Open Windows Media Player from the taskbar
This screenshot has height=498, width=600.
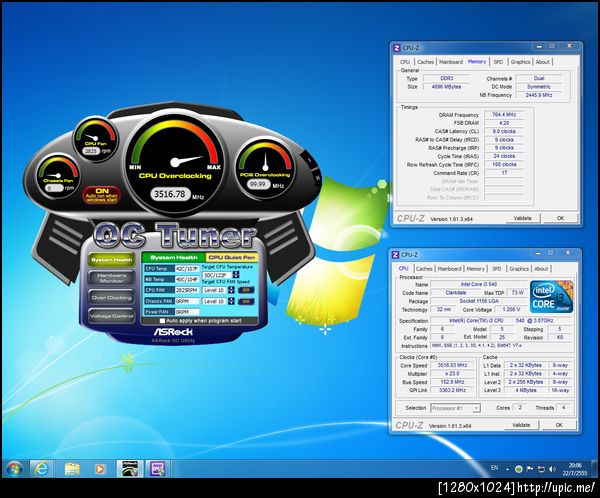click(x=99, y=467)
